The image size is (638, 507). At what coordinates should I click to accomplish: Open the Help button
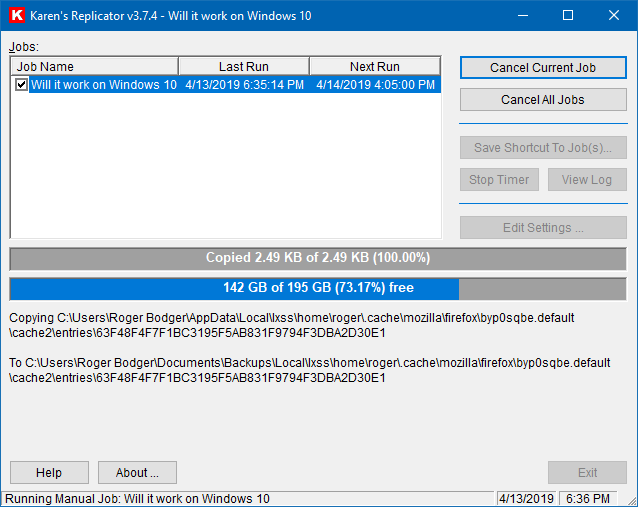coord(49,472)
